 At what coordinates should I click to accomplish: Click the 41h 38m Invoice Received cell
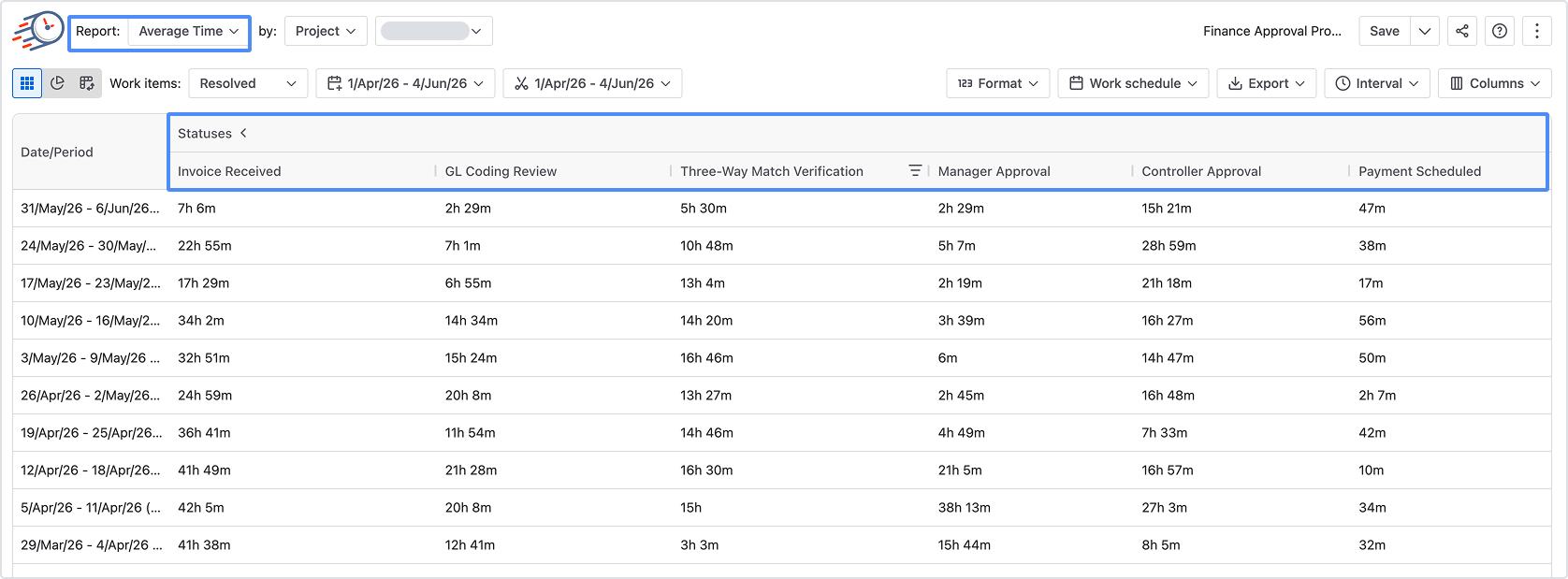(204, 545)
